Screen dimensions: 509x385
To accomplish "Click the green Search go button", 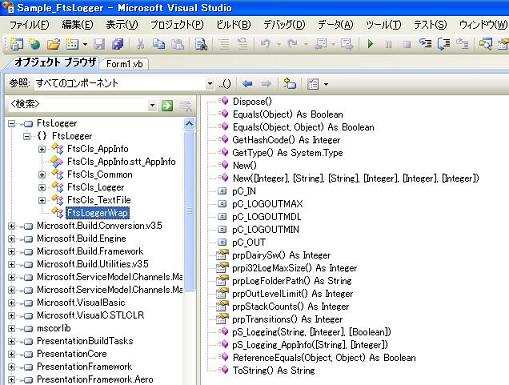I will 167,106.
